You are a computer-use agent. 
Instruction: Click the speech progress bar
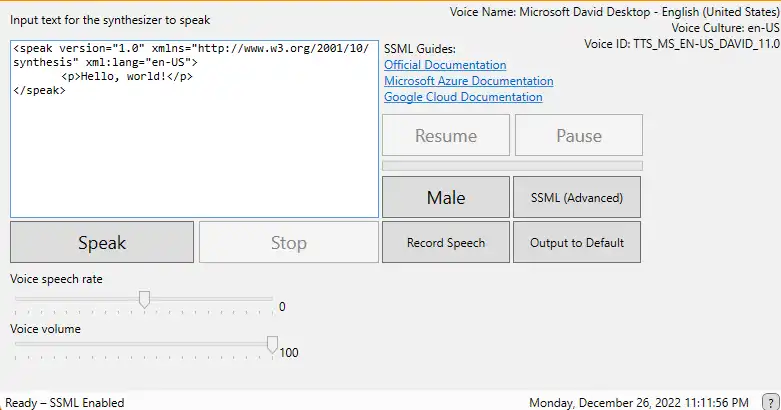pyautogui.click(x=512, y=165)
